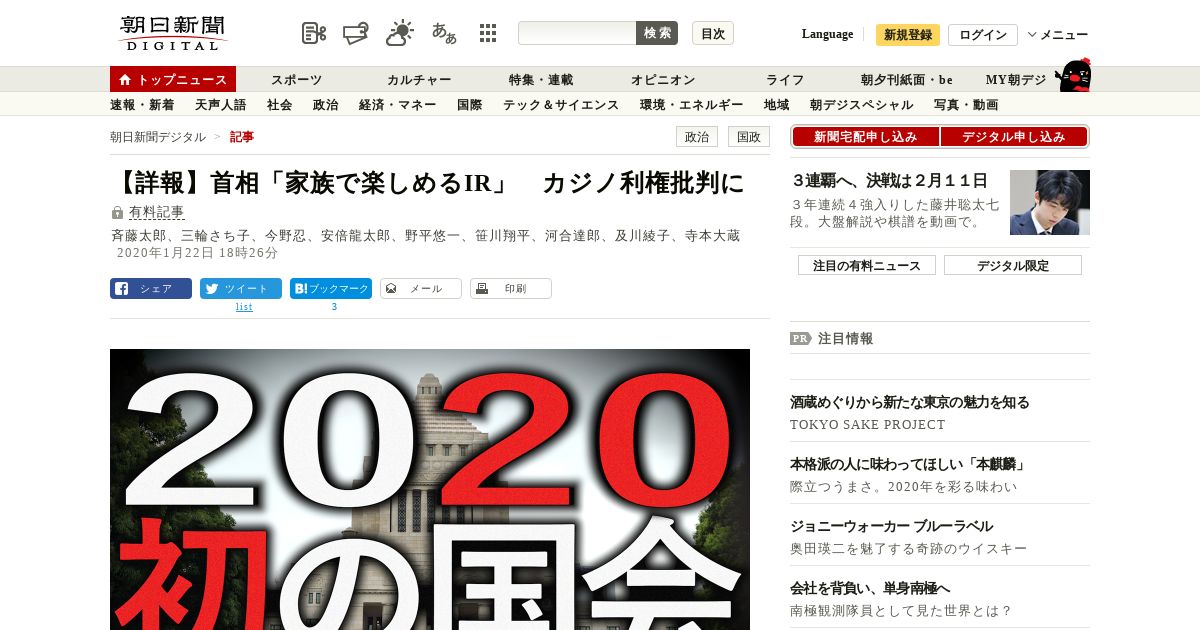Open the オピニオン menu
The width and height of the screenshot is (1200, 630).
tap(663, 80)
